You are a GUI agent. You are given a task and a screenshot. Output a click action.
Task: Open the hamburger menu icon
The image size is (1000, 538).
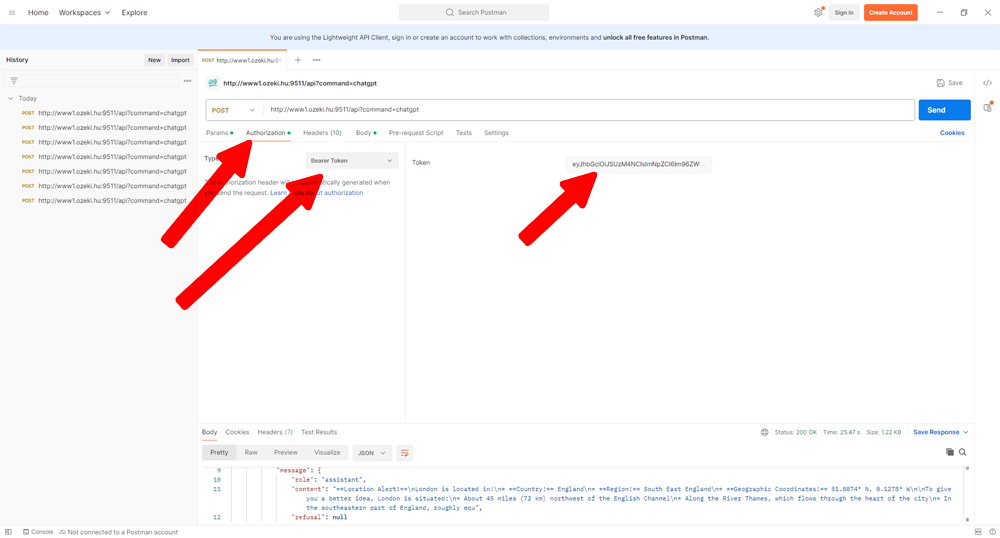pos(11,13)
